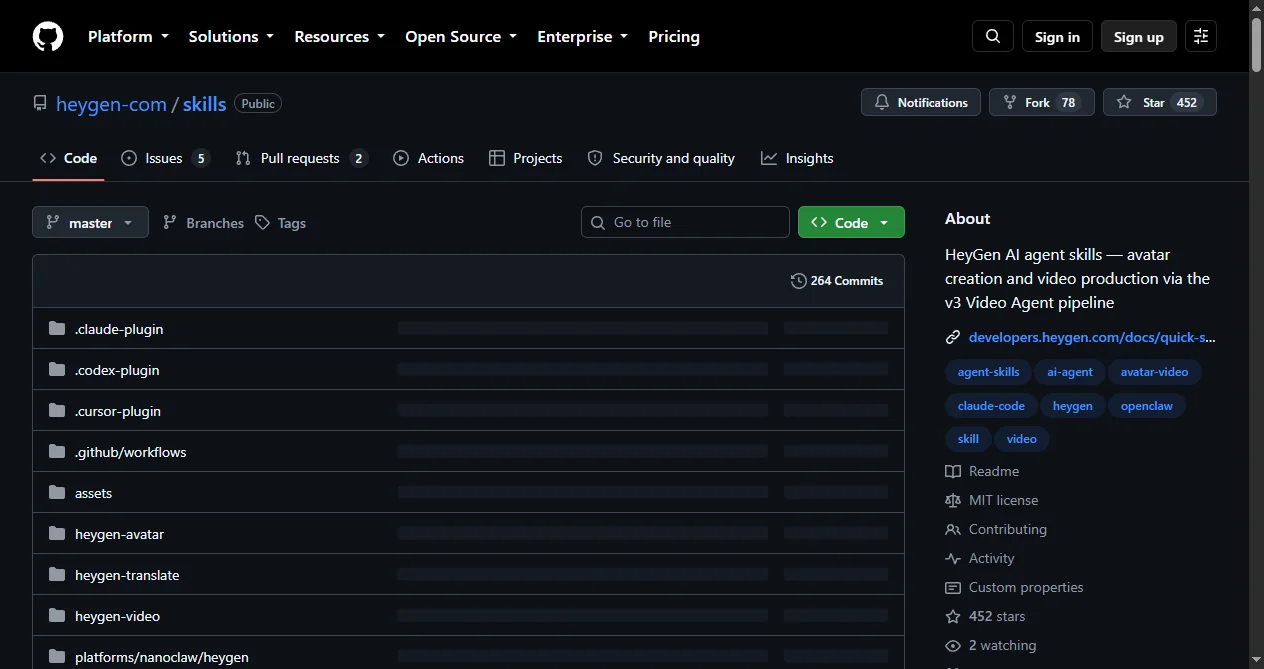Viewport: 1264px width, 669px height.
Task: Switch to the Issues tab
Action: tap(165, 158)
